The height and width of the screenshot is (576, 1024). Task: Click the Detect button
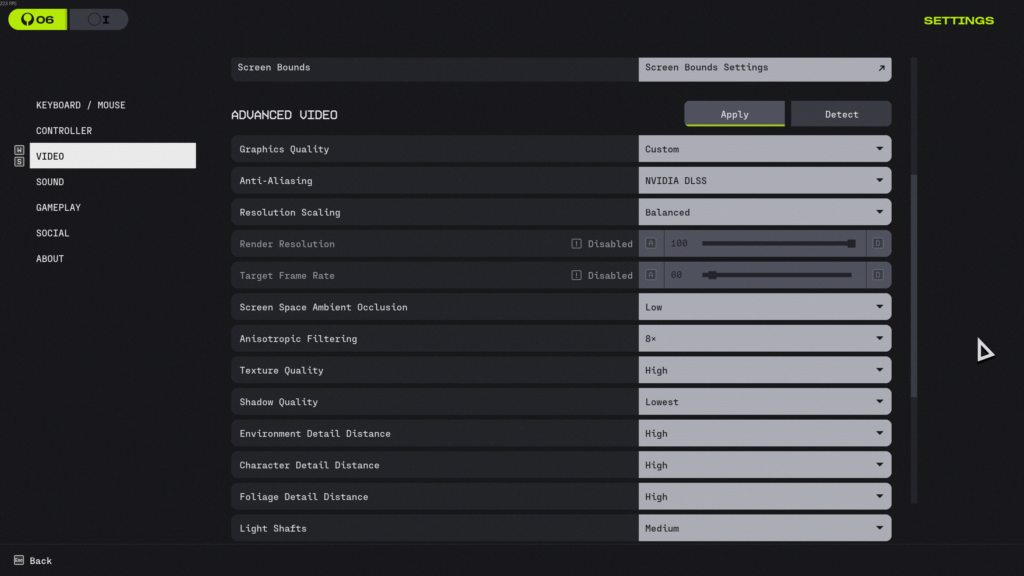(841, 114)
